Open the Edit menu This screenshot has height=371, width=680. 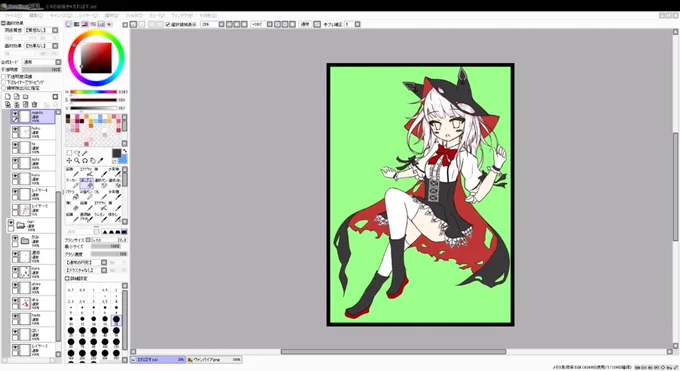36,16
